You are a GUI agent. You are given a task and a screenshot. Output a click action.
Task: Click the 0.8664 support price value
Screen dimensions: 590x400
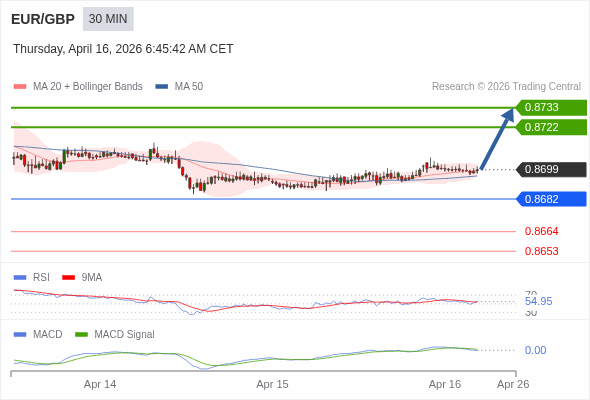point(541,231)
